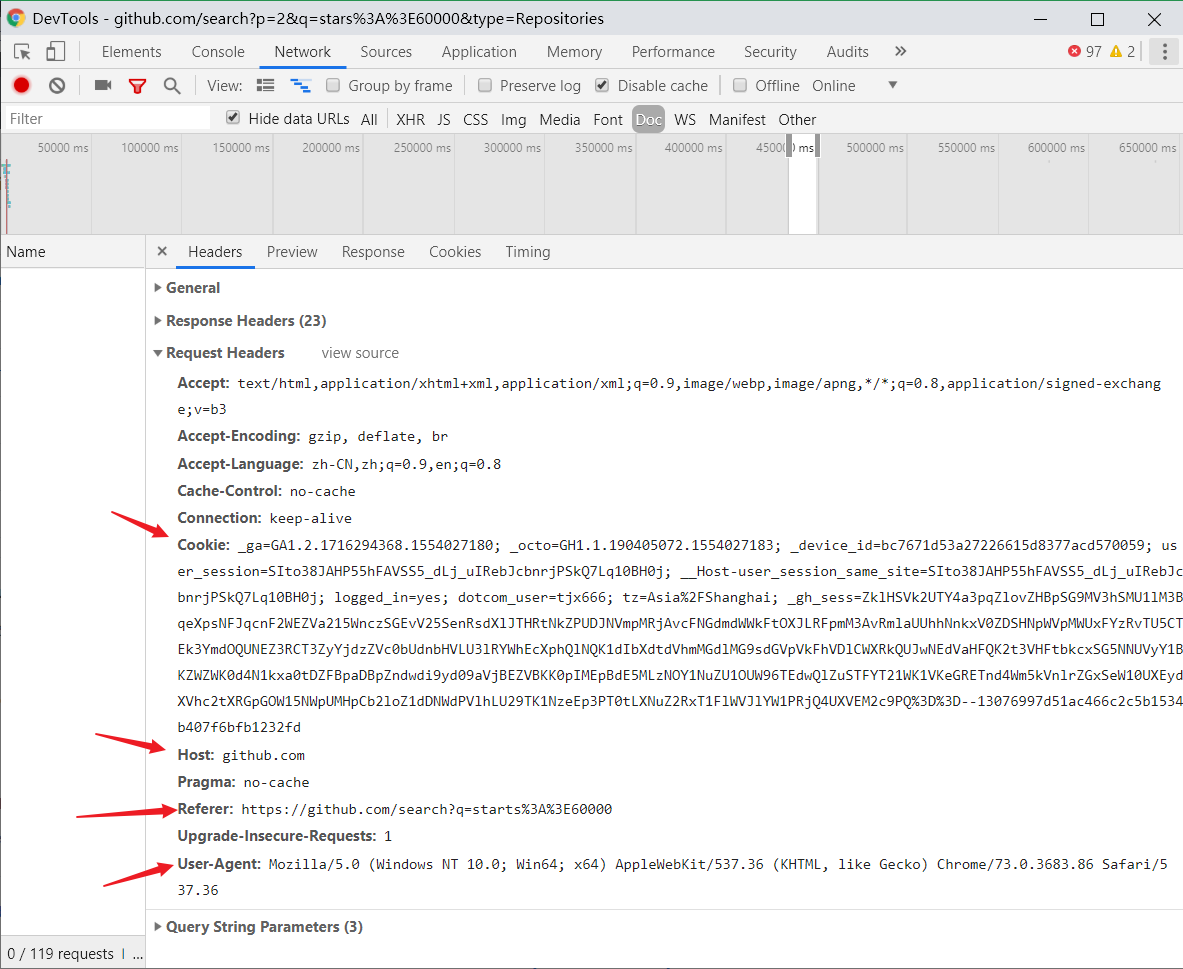Collapse the Request Headers section
The width and height of the screenshot is (1183, 969).
click(x=219, y=352)
